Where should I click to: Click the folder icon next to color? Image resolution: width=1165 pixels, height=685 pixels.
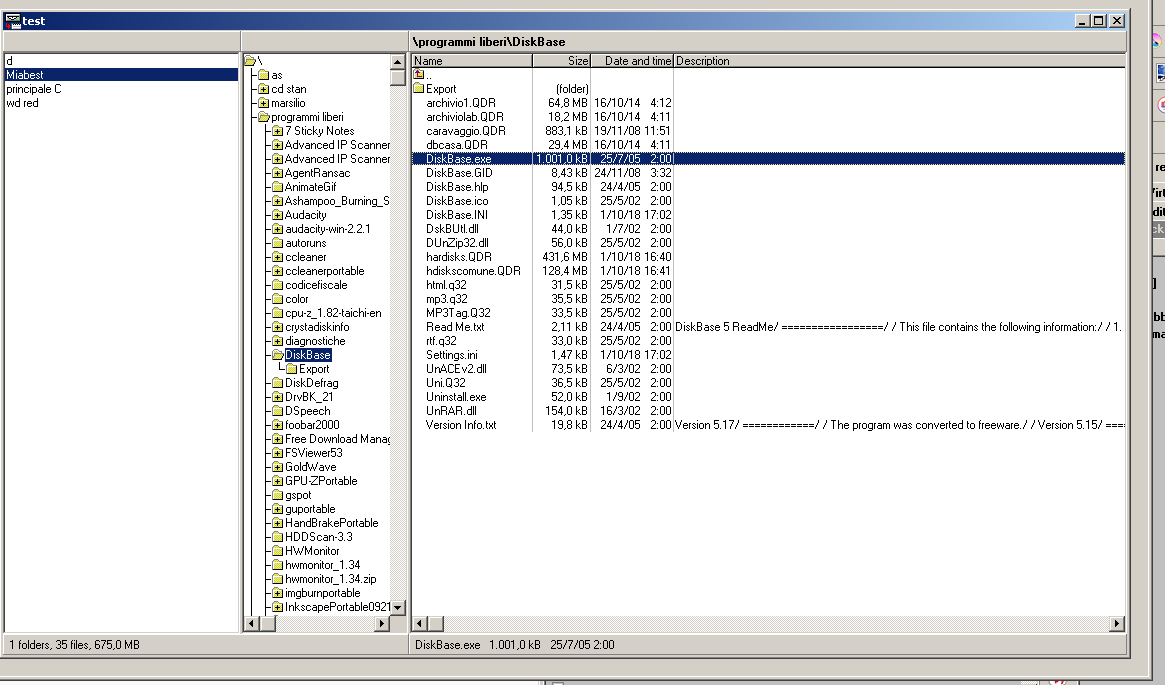278,299
